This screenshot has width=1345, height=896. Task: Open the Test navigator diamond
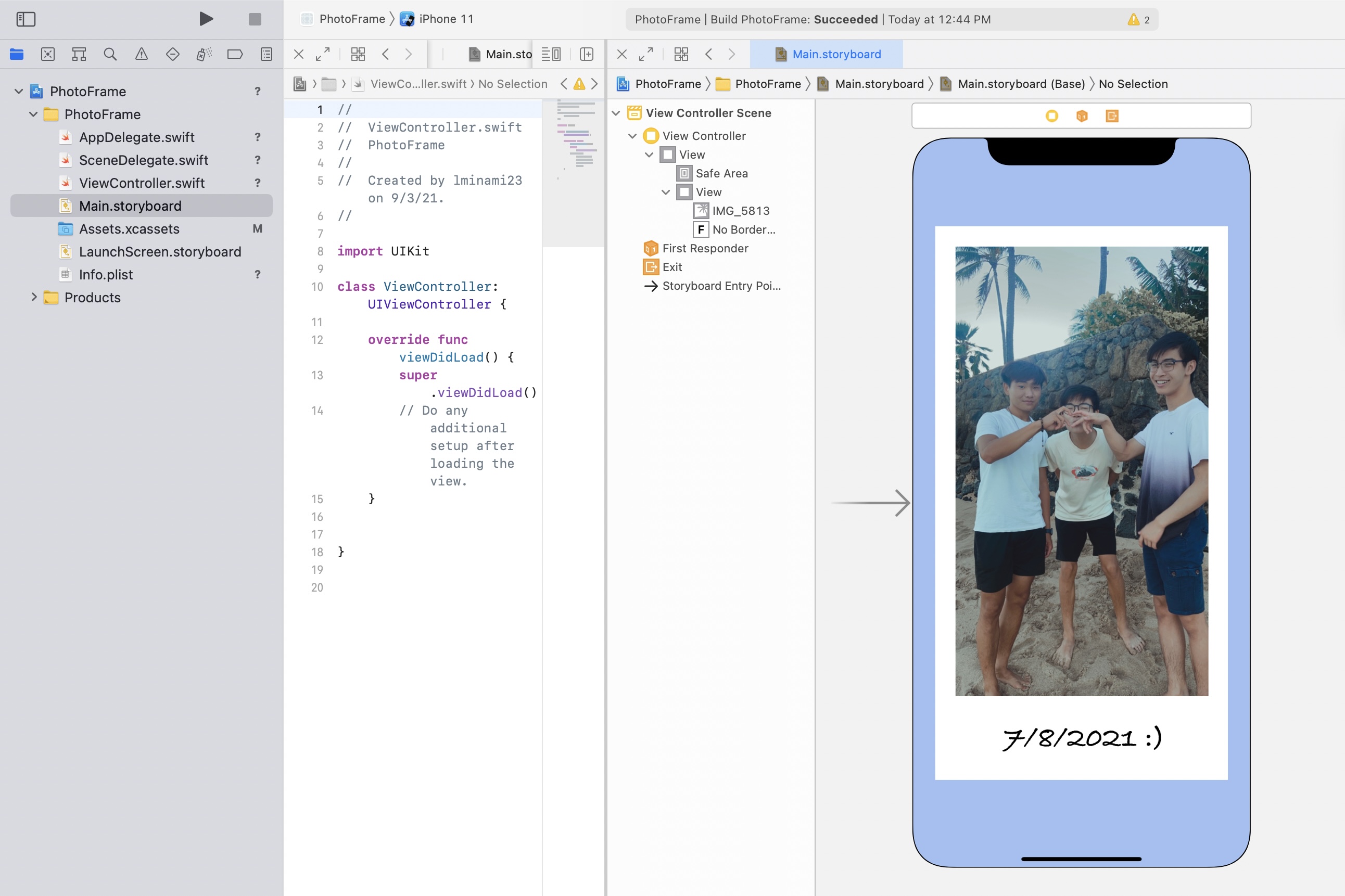pos(173,54)
